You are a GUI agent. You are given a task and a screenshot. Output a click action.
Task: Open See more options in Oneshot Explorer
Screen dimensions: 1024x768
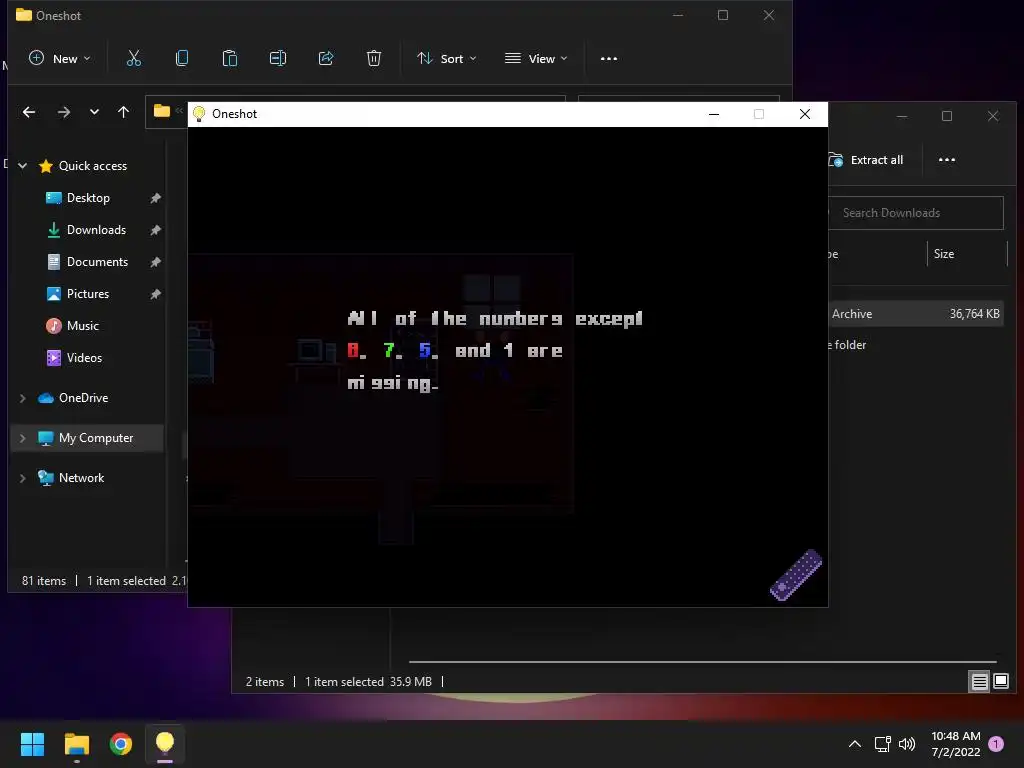point(609,59)
